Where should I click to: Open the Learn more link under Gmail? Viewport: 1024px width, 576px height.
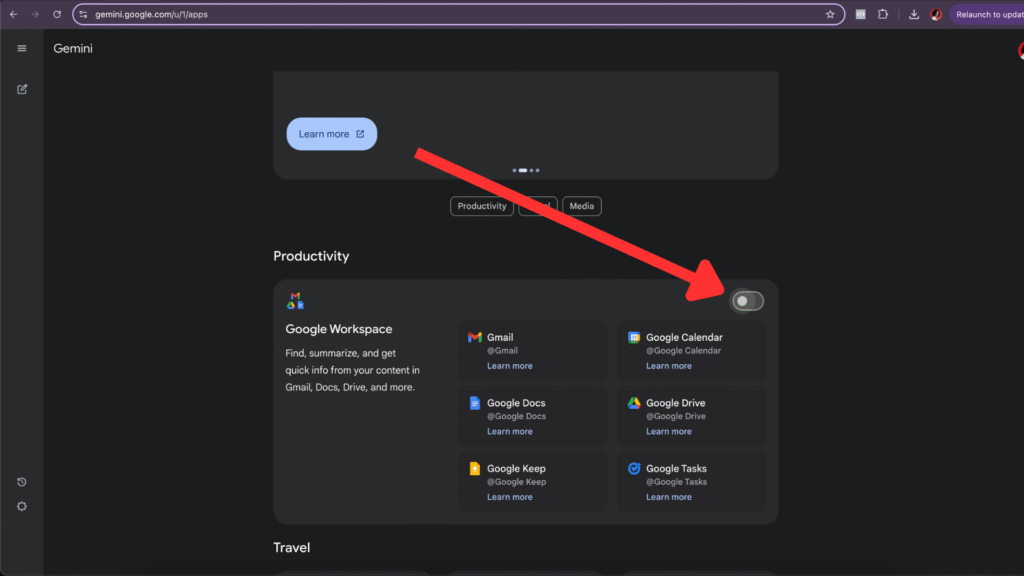pyautogui.click(x=509, y=366)
